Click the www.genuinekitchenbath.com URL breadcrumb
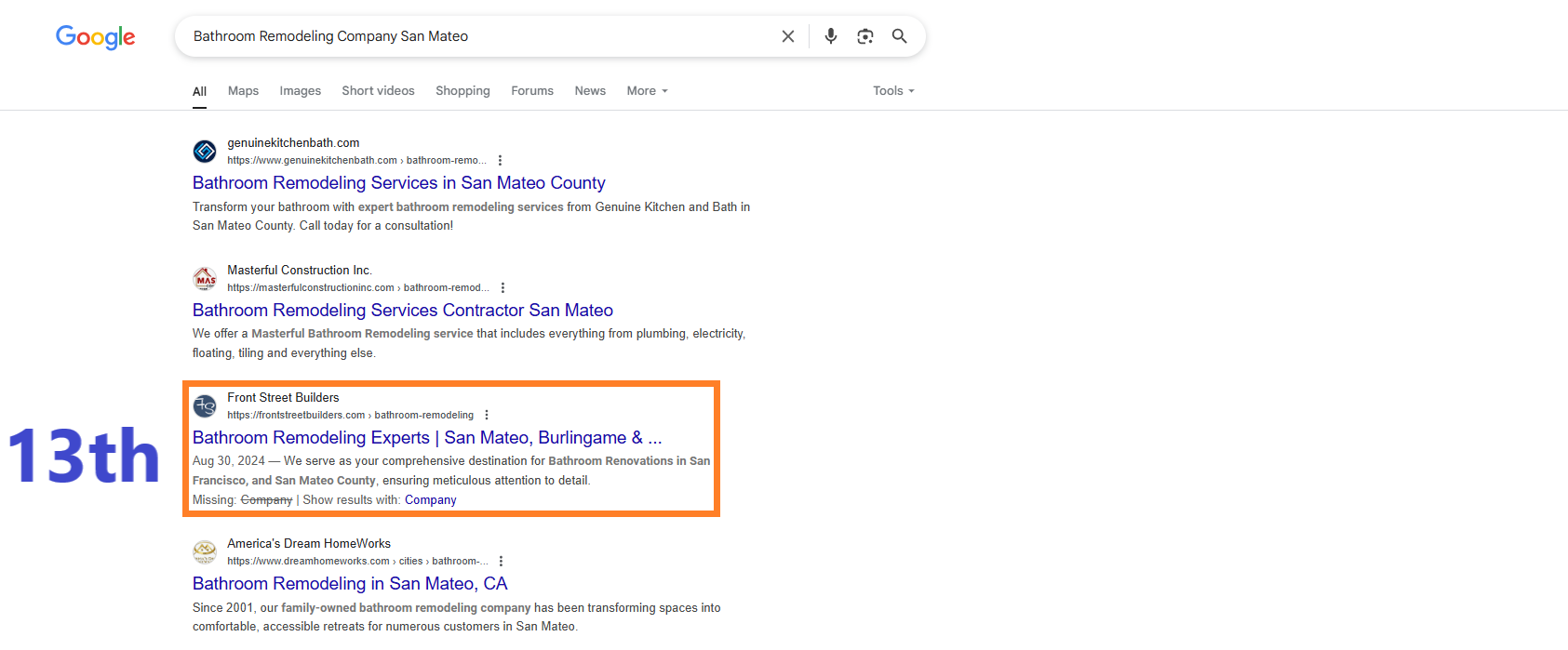The width and height of the screenshot is (1568, 650). click(x=357, y=161)
